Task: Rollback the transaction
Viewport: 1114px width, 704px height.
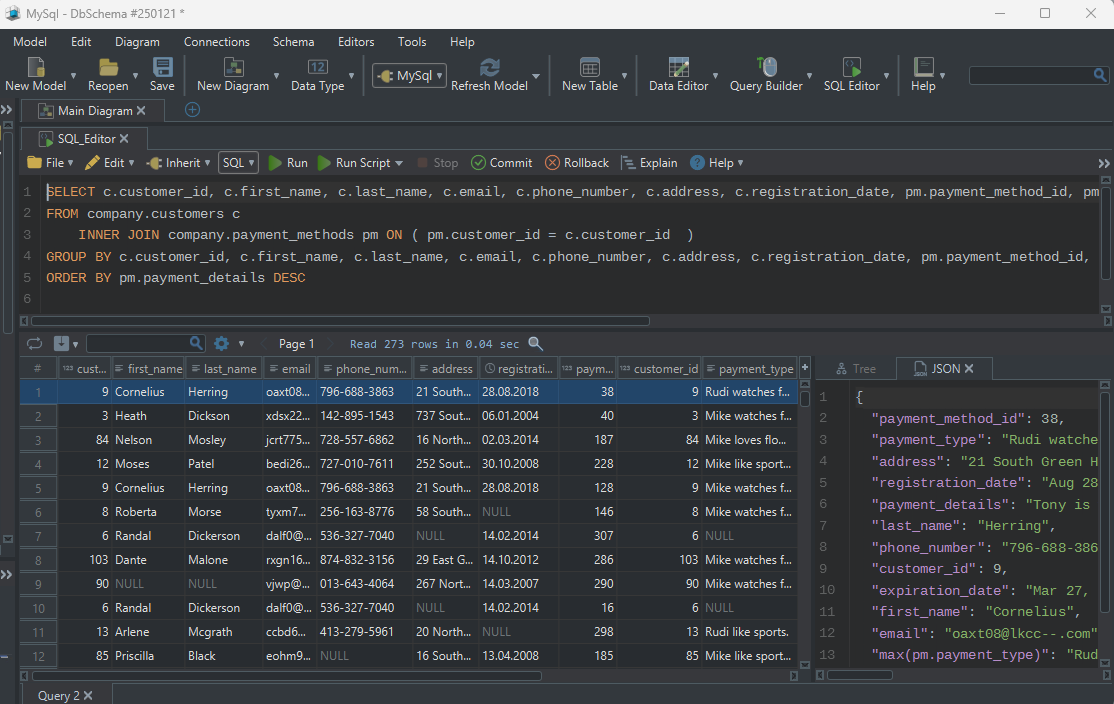Action: [577, 163]
